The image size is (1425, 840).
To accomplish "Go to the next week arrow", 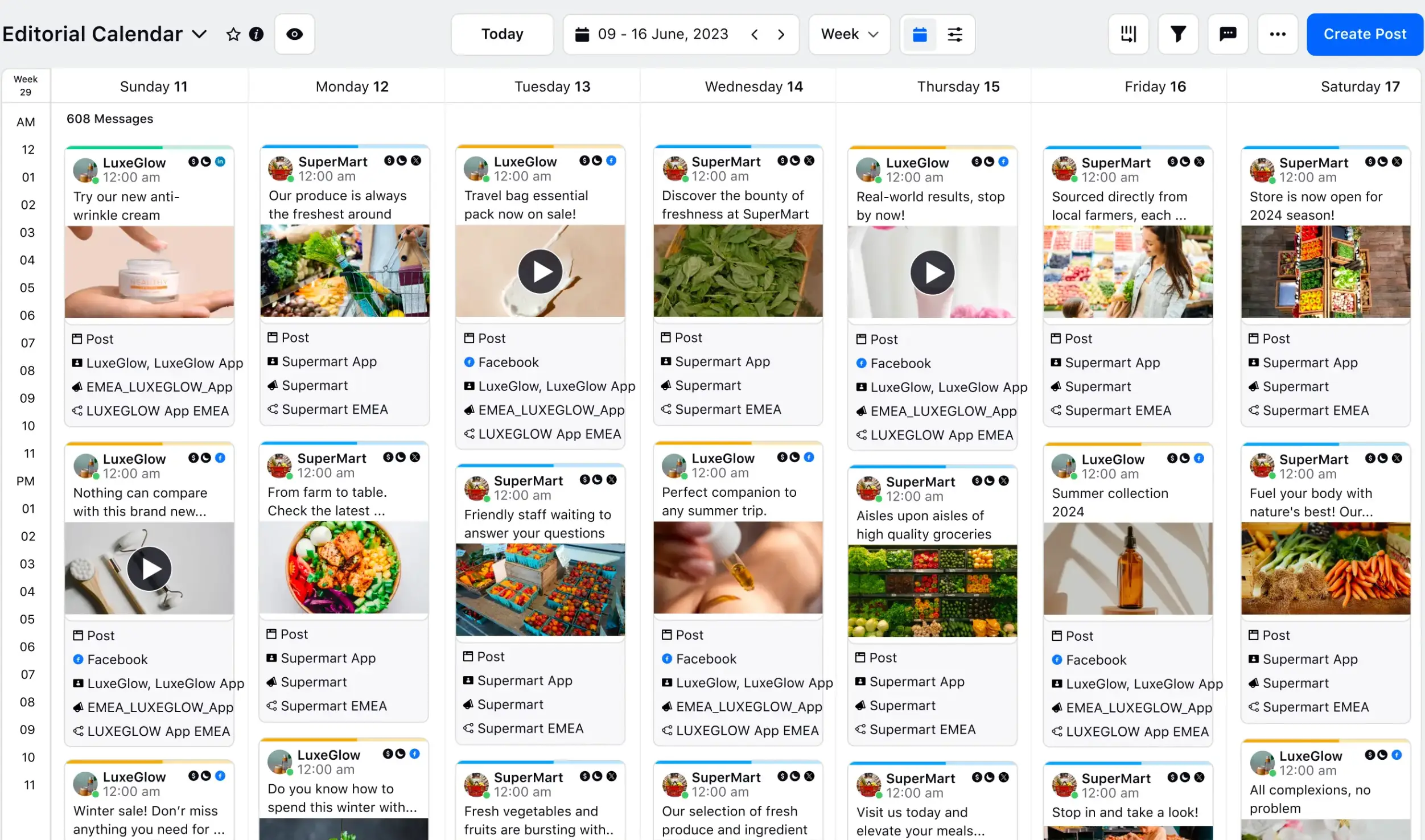I will coord(781,35).
